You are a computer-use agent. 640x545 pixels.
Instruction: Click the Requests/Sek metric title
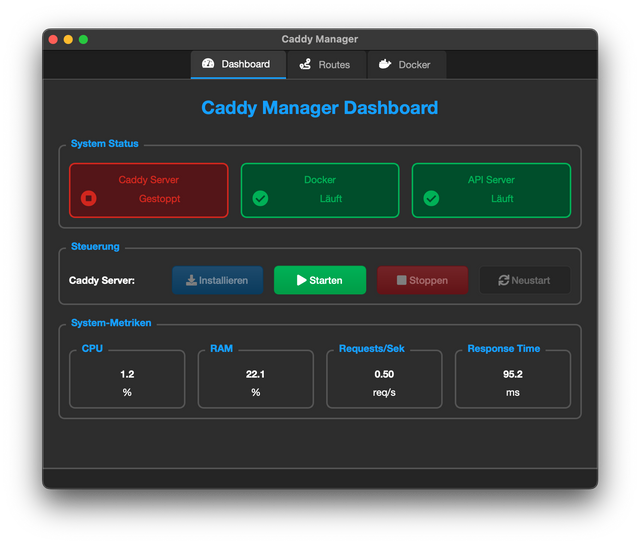tap(372, 349)
